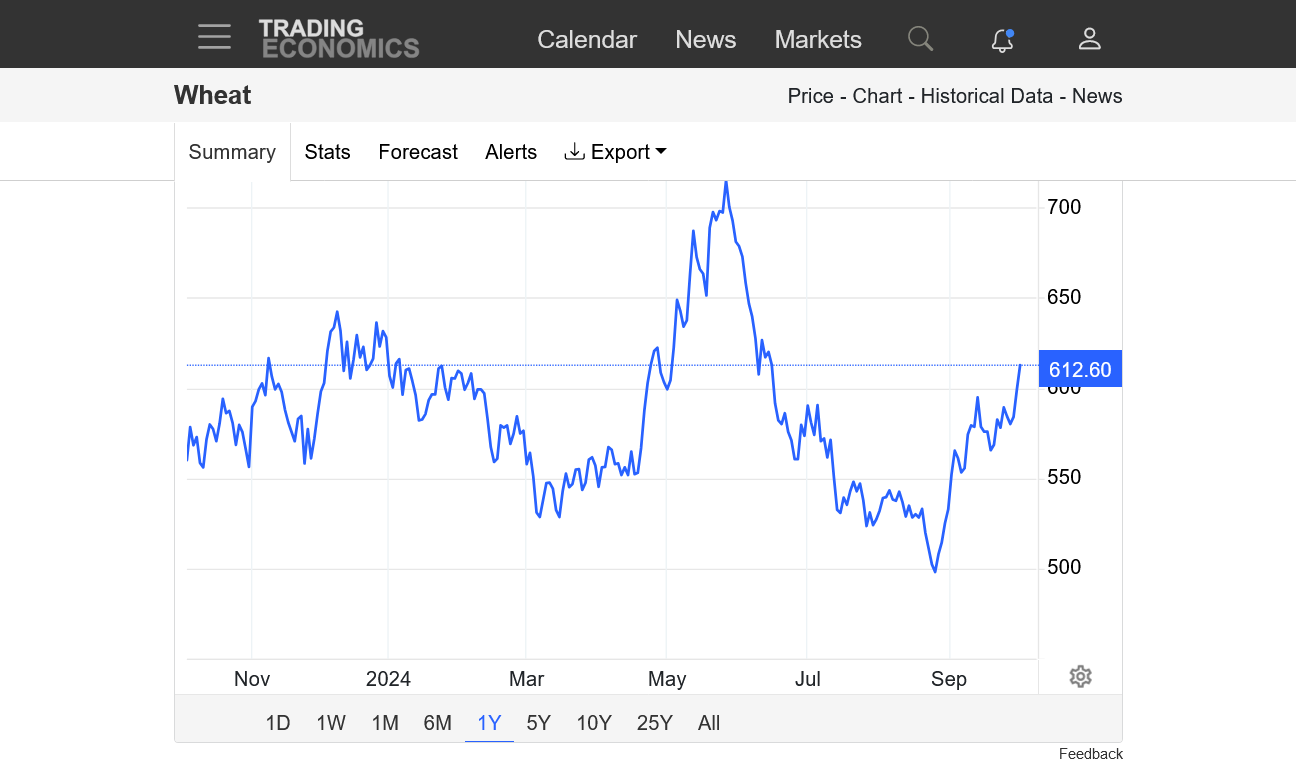The height and width of the screenshot is (775, 1296).
Task: Open the notifications bell icon
Action: point(1002,40)
